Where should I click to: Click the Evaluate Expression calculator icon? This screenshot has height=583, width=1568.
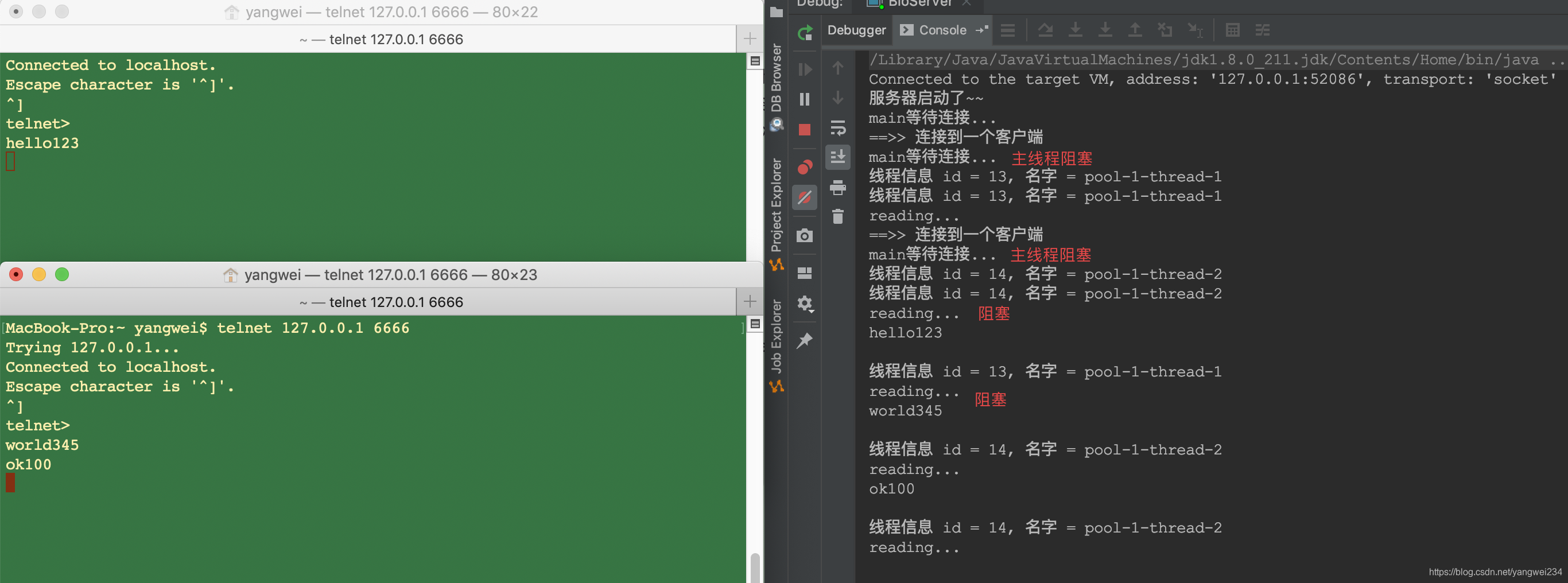click(1233, 30)
